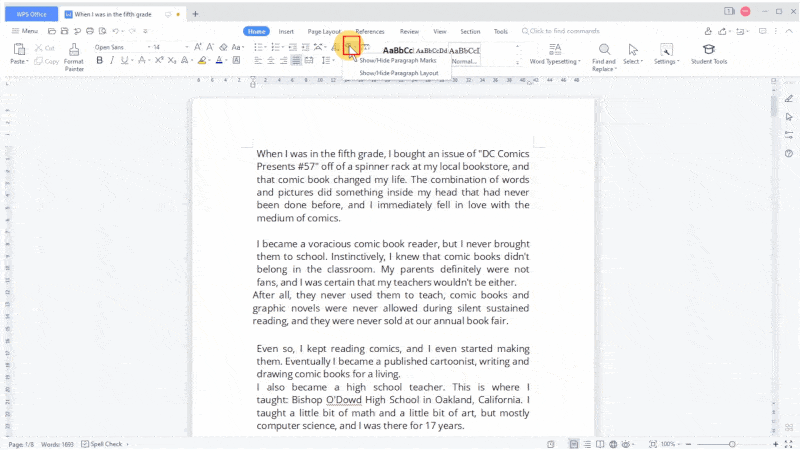
Task: Choose Show/Hide Paragraph Marks menu entry
Action: pyautogui.click(x=398, y=60)
